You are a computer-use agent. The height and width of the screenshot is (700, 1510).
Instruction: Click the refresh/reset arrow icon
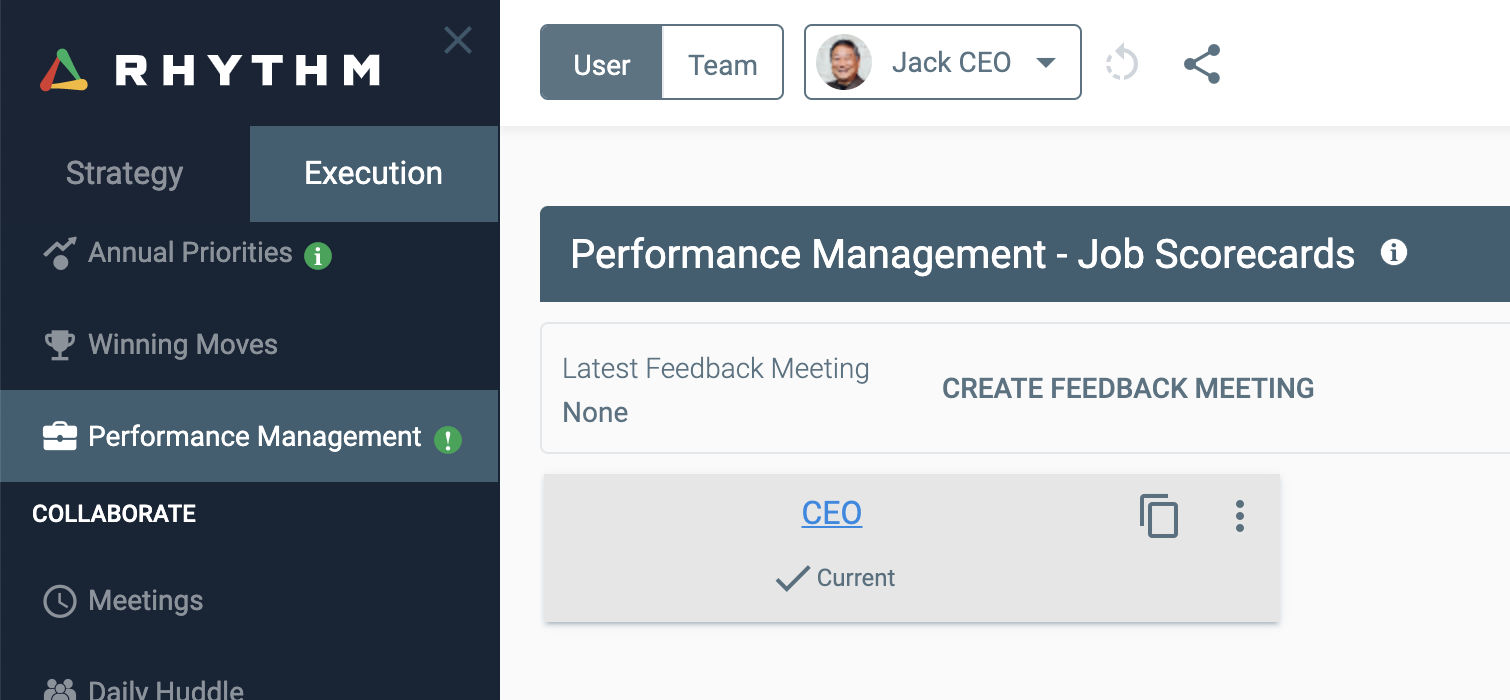1122,64
